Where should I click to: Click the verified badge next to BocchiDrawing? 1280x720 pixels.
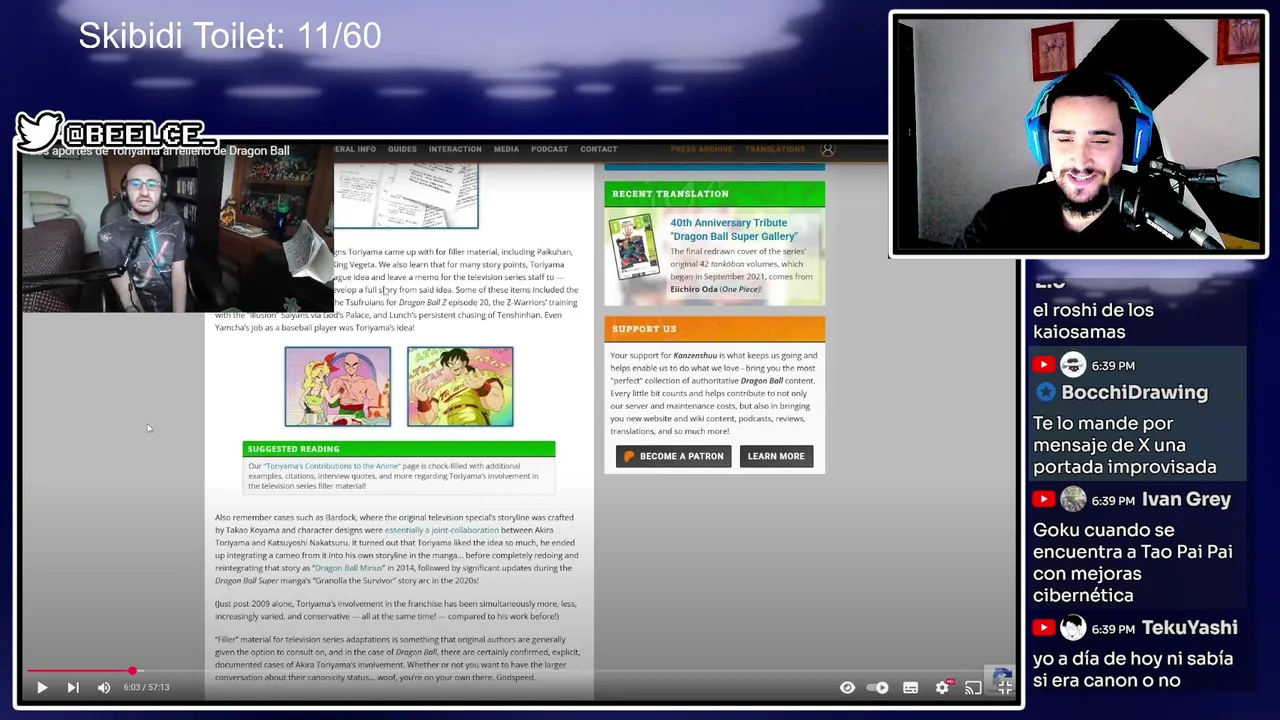click(x=1046, y=392)
